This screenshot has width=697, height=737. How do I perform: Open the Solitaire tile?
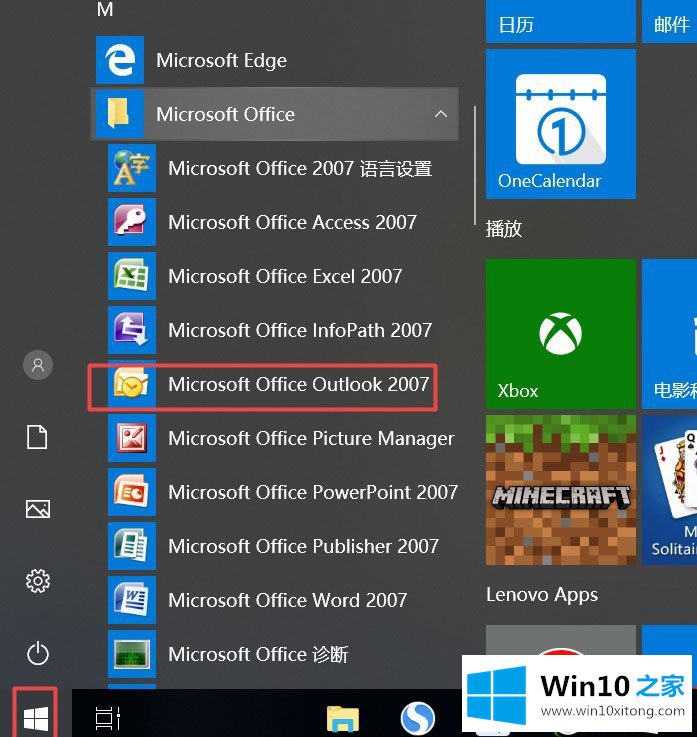coord(669,490)
